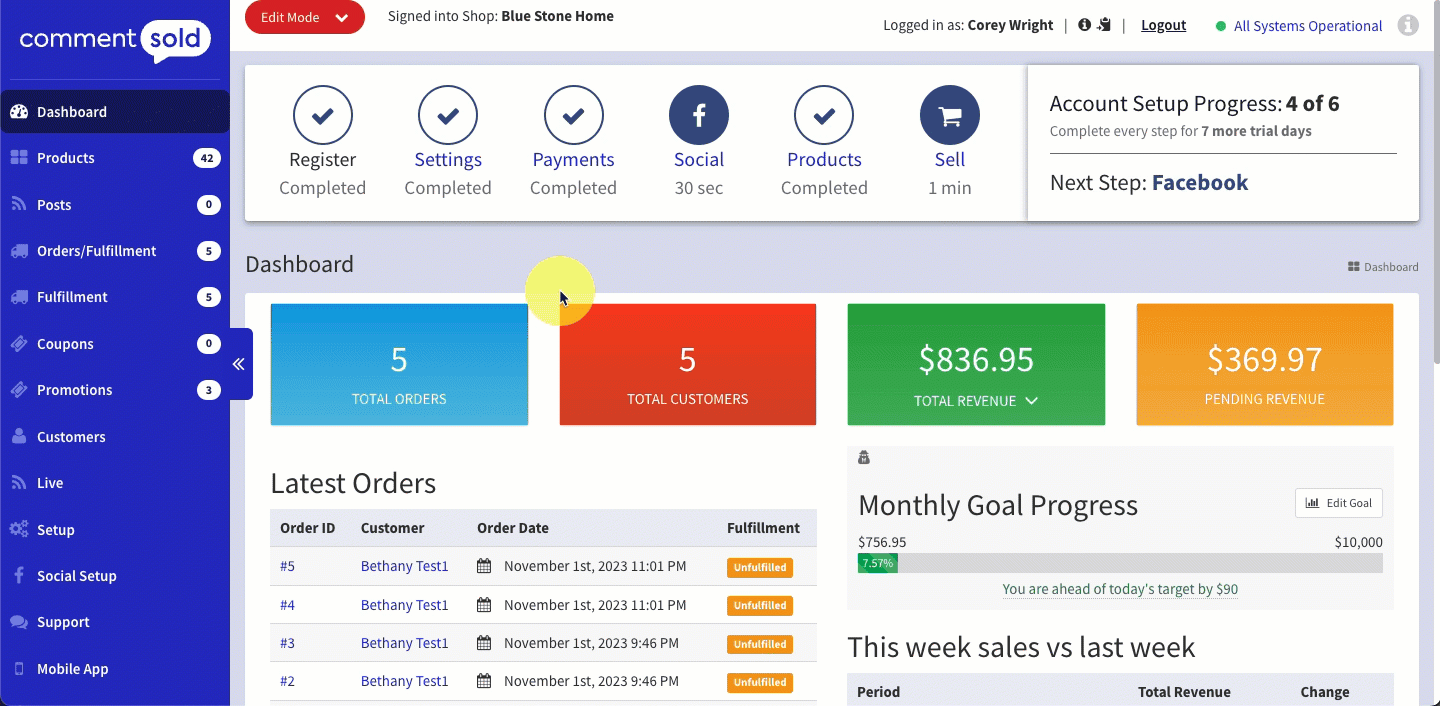Click the Settings checkmark circle icon
Screen dimensions: 1440x706
point(447,116)
